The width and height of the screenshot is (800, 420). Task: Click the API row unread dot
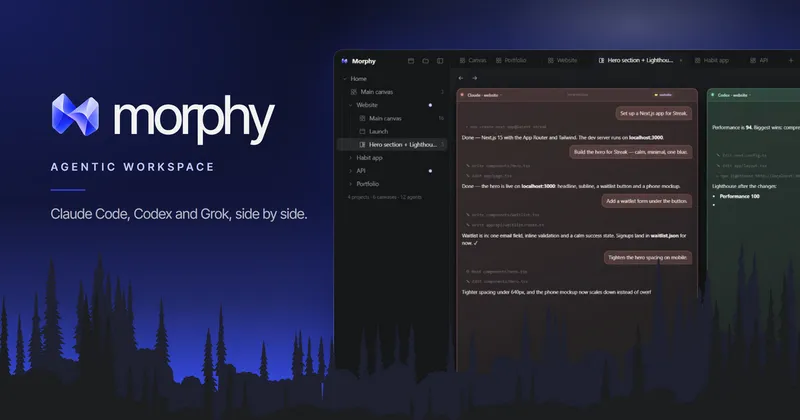[x=430, y=171]
